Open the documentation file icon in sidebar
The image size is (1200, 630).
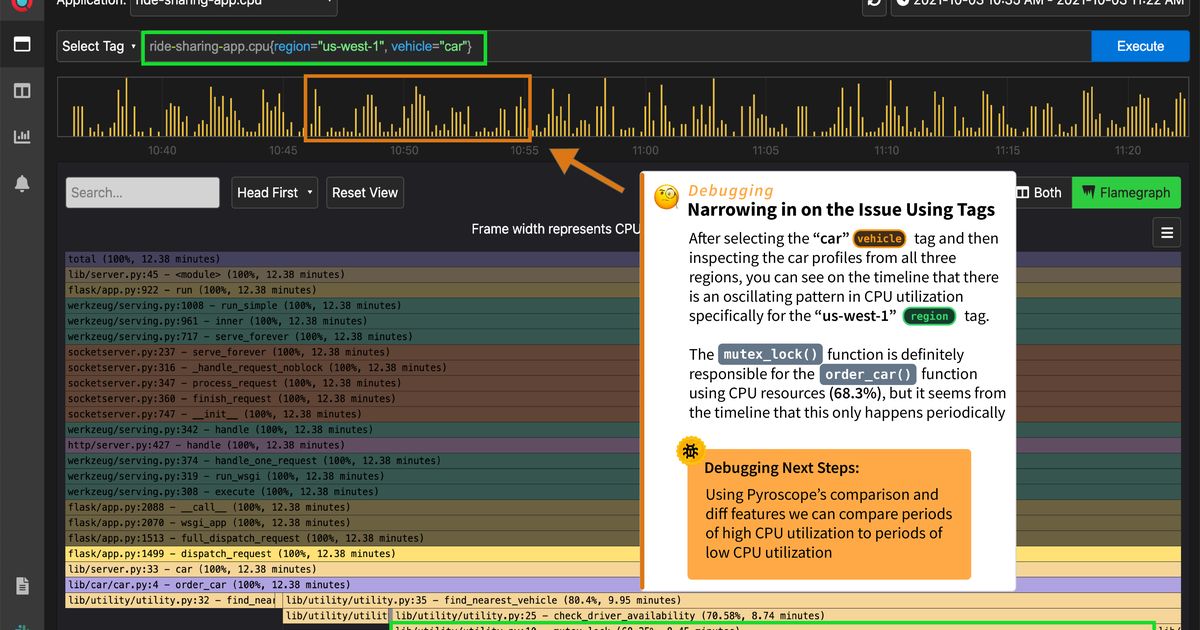coord(21,586)
